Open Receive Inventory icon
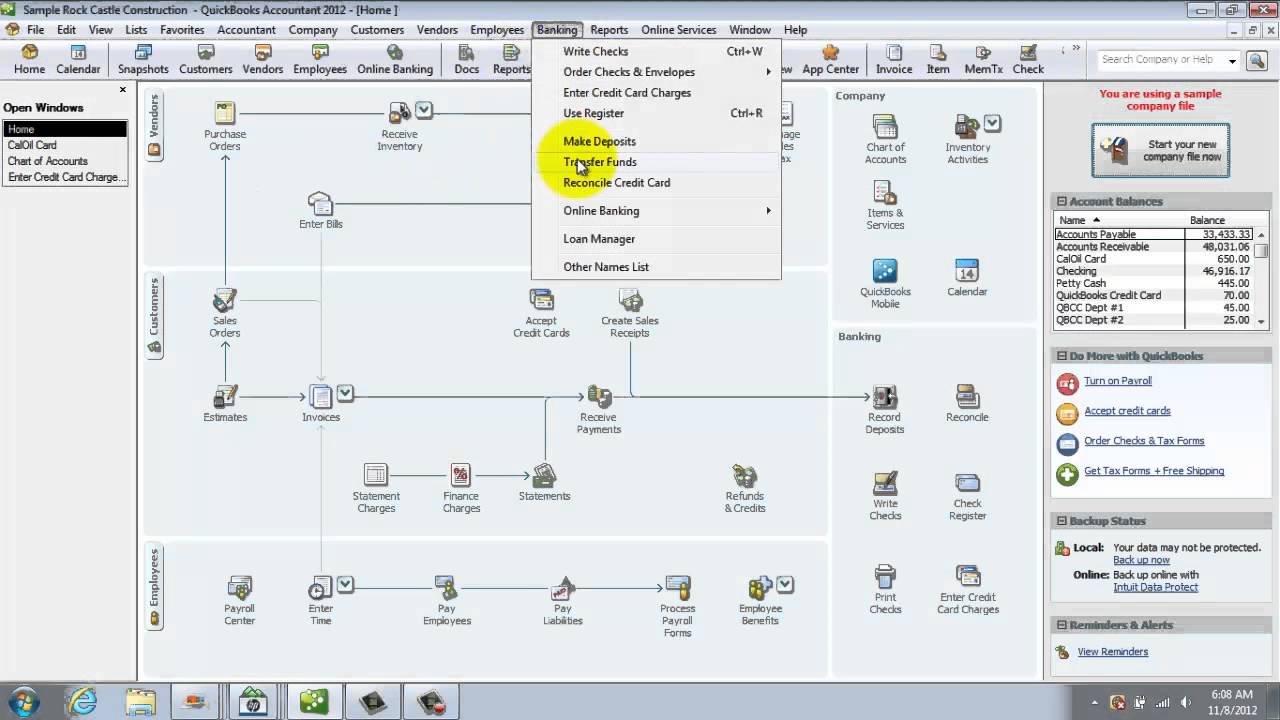 [399, 112]
